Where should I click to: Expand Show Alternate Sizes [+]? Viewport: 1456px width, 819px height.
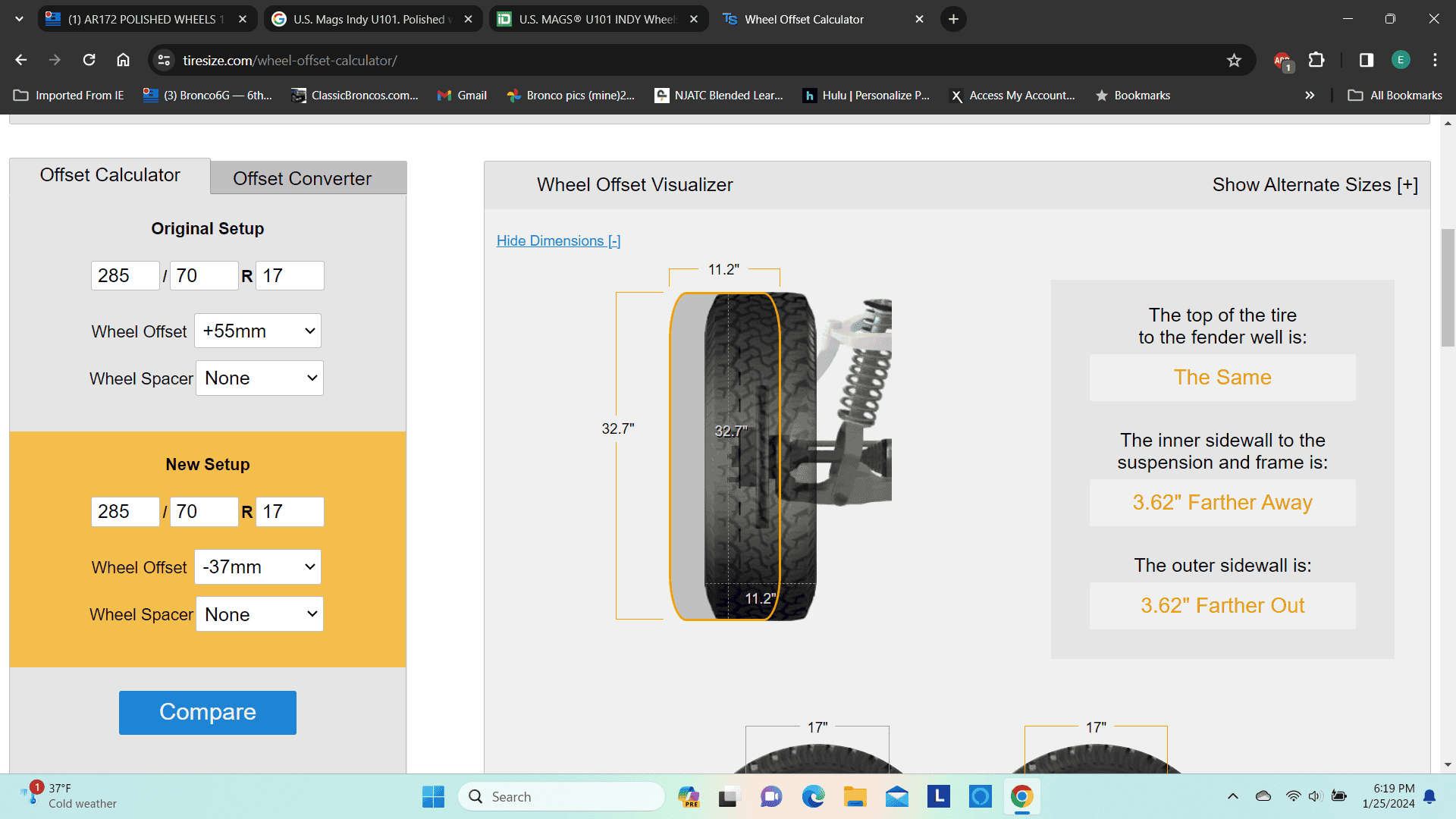pyautogui.click(x=1315, y=184)
